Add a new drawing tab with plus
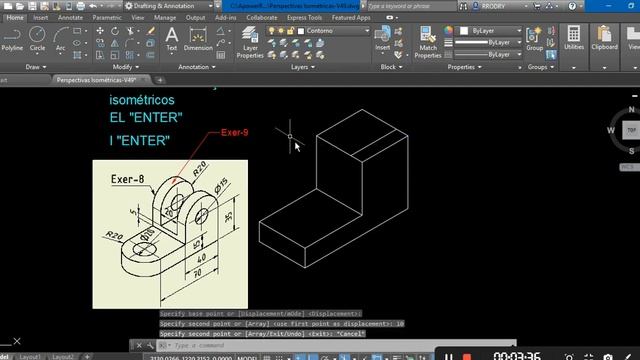 [160, 80]
